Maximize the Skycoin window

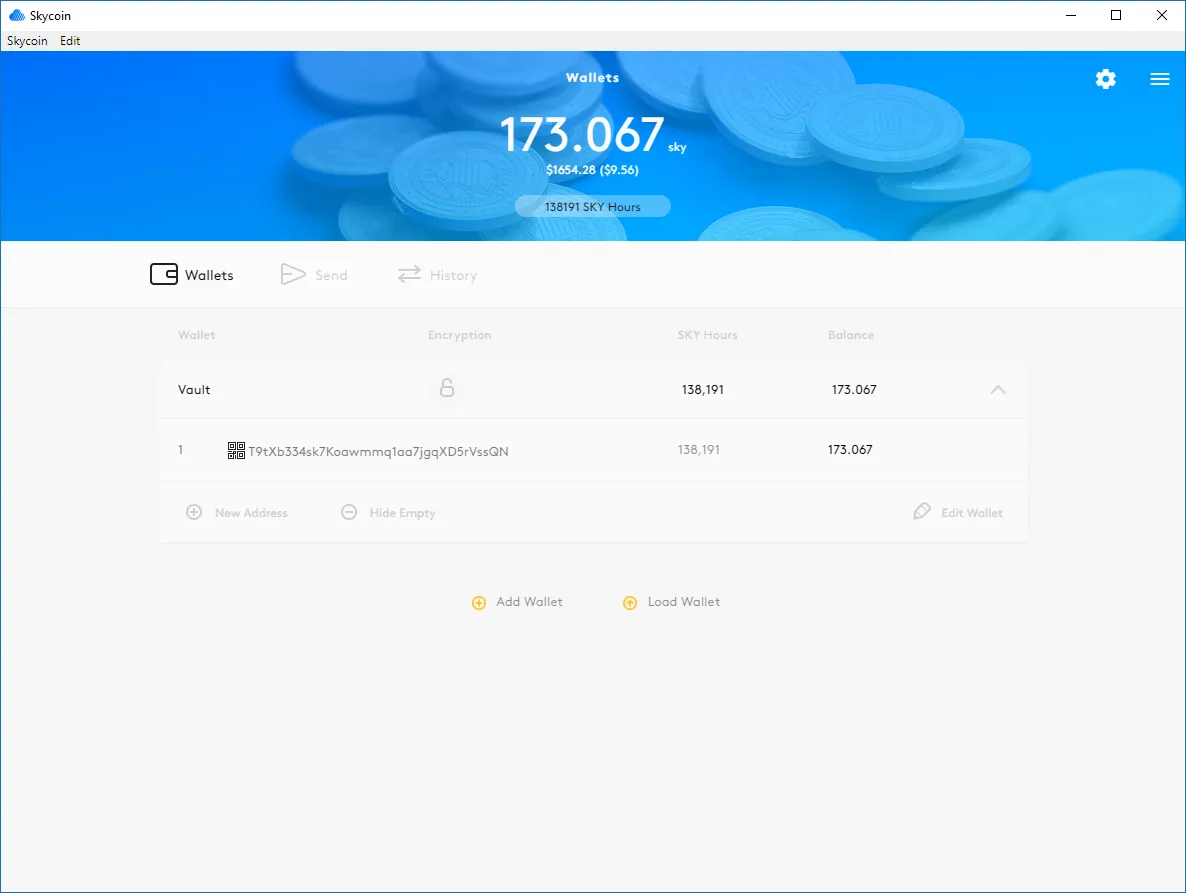(x=1116, y=15)
